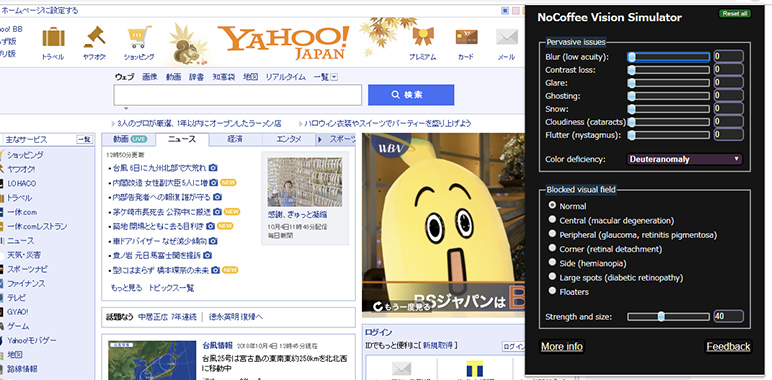Select Floaters radio option

(x=552, y=290)
